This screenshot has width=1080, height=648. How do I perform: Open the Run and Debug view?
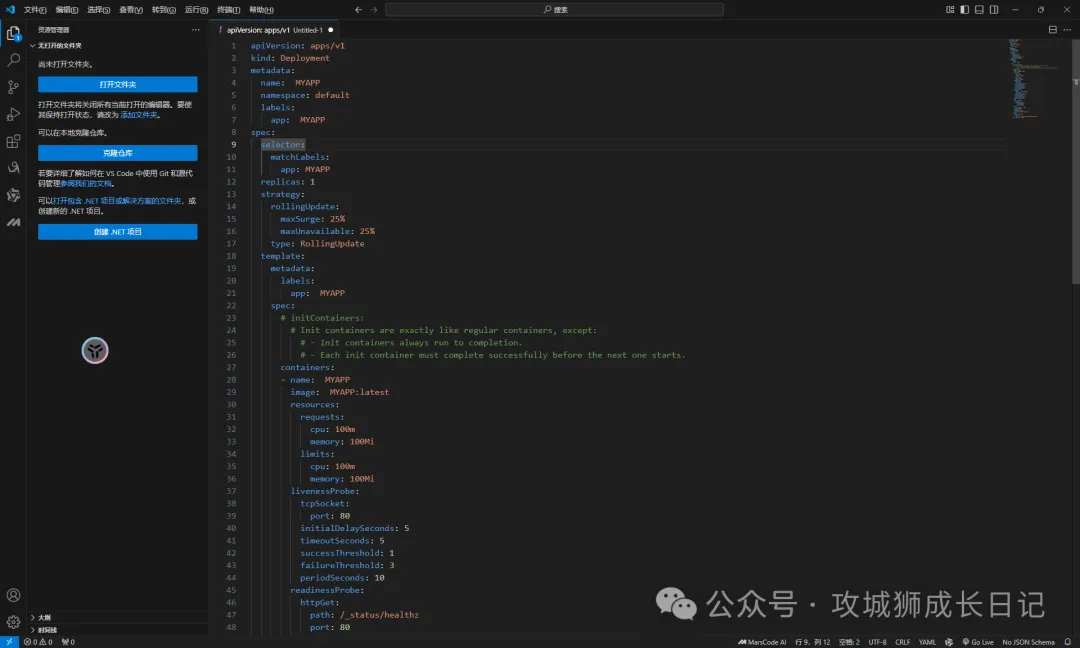tap(13, 114)
